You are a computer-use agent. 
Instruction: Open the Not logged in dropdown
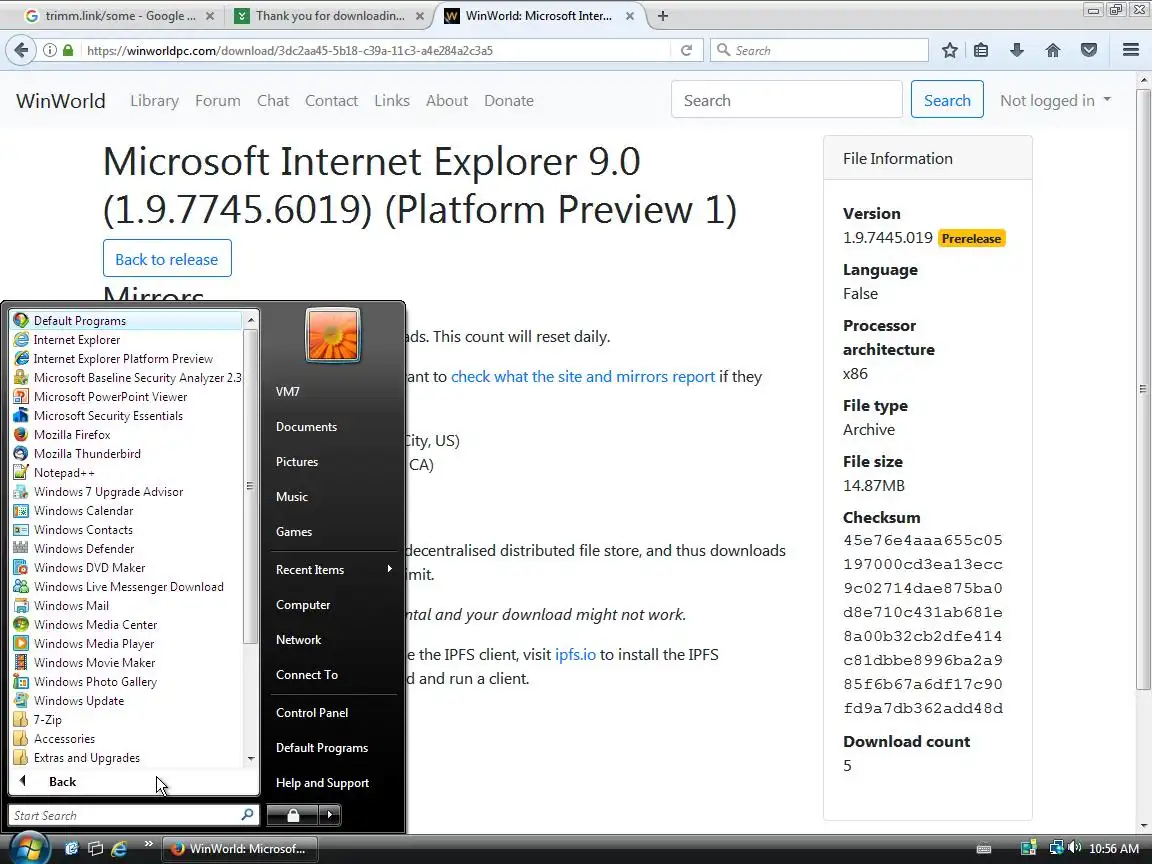[x=1055, y=101]
